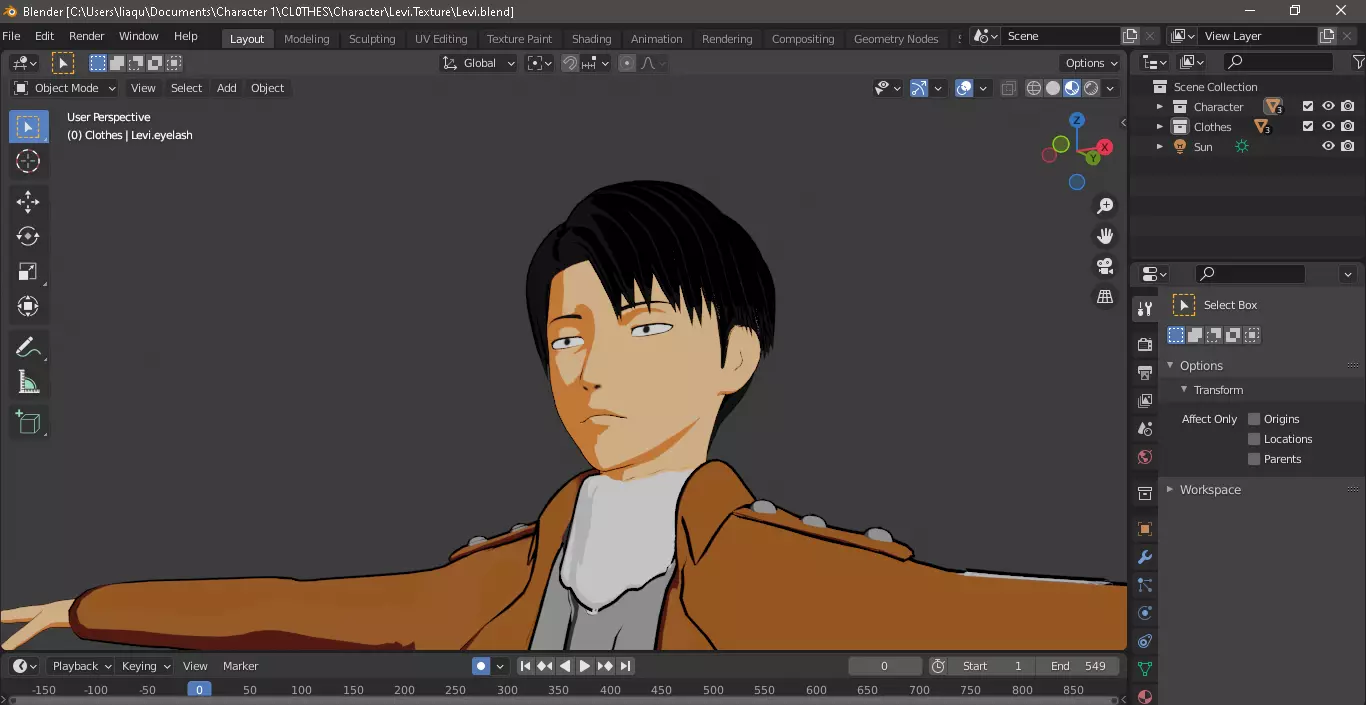Open the Object Mode dropdown
Image resolution: width=1366 pixels, height=705 pixels.
tap(65, 88)
